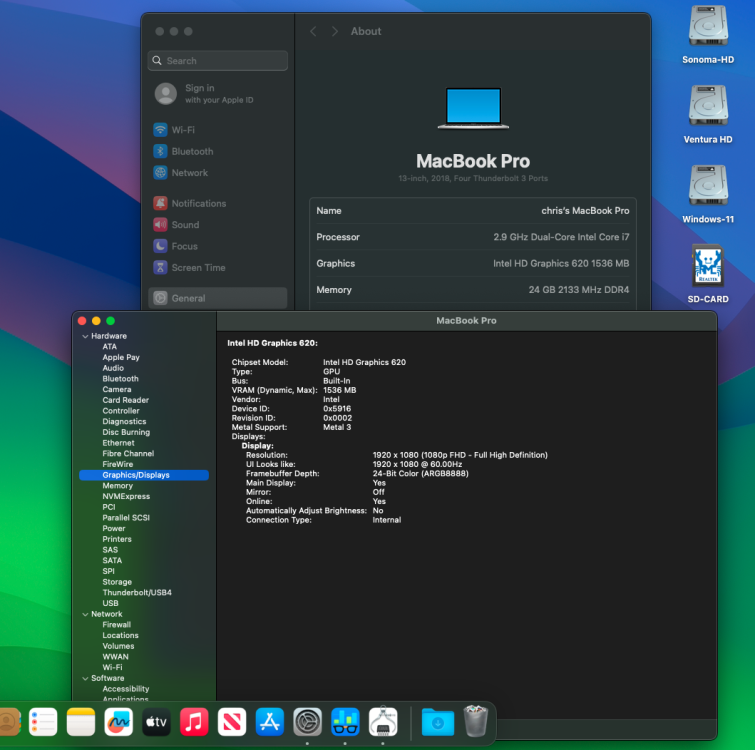Select Thunderbolt/USB4 in Hardware list
Image resolution: width=755 pixels, height=750 pixels.
coord(137,593)
